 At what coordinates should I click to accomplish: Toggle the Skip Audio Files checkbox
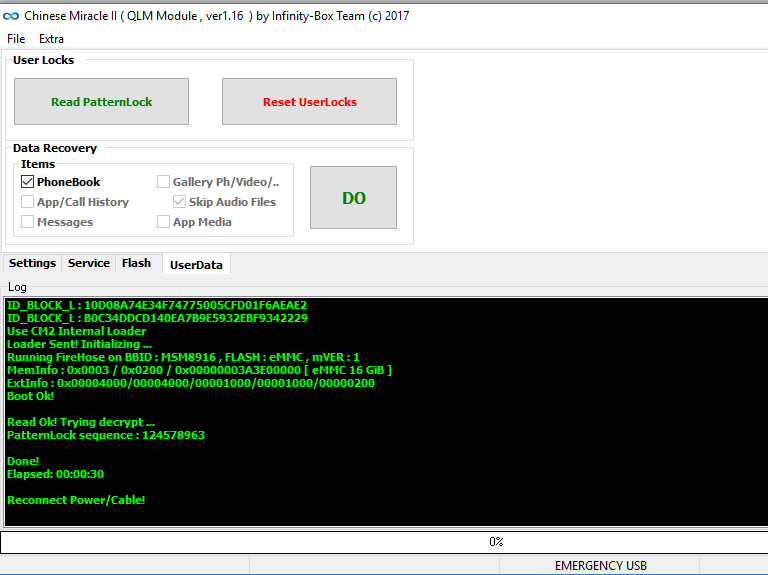[179, 202]
